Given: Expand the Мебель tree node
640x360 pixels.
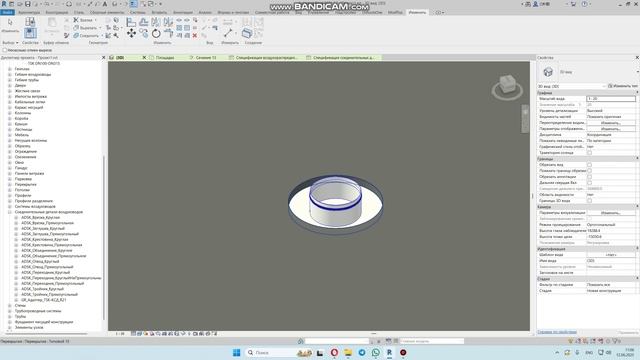Looking at the screenshot, I should coord(10,135).
